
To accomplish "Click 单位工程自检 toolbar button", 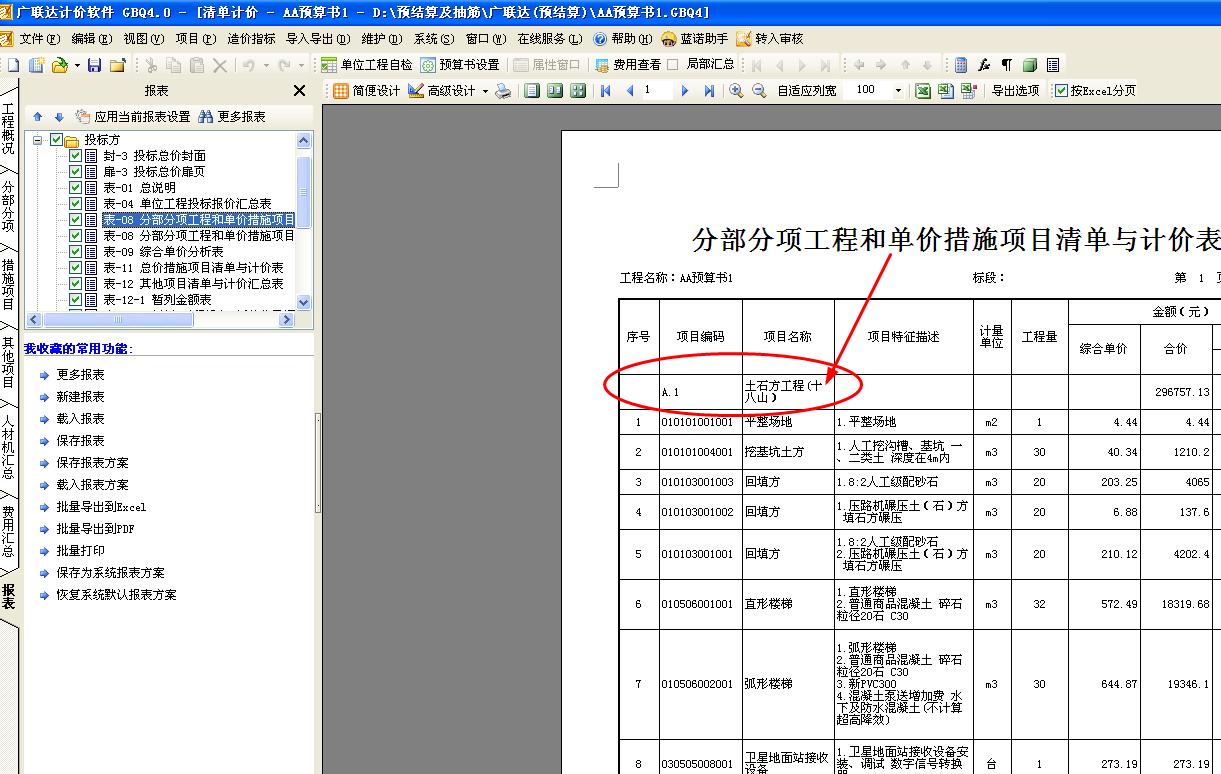I will (366, 65).
